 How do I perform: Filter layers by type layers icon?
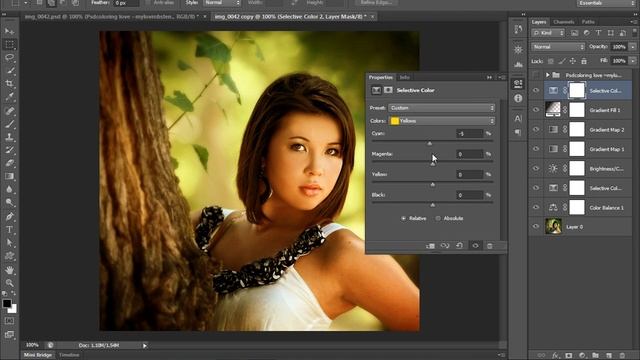(x=598, y=33)
